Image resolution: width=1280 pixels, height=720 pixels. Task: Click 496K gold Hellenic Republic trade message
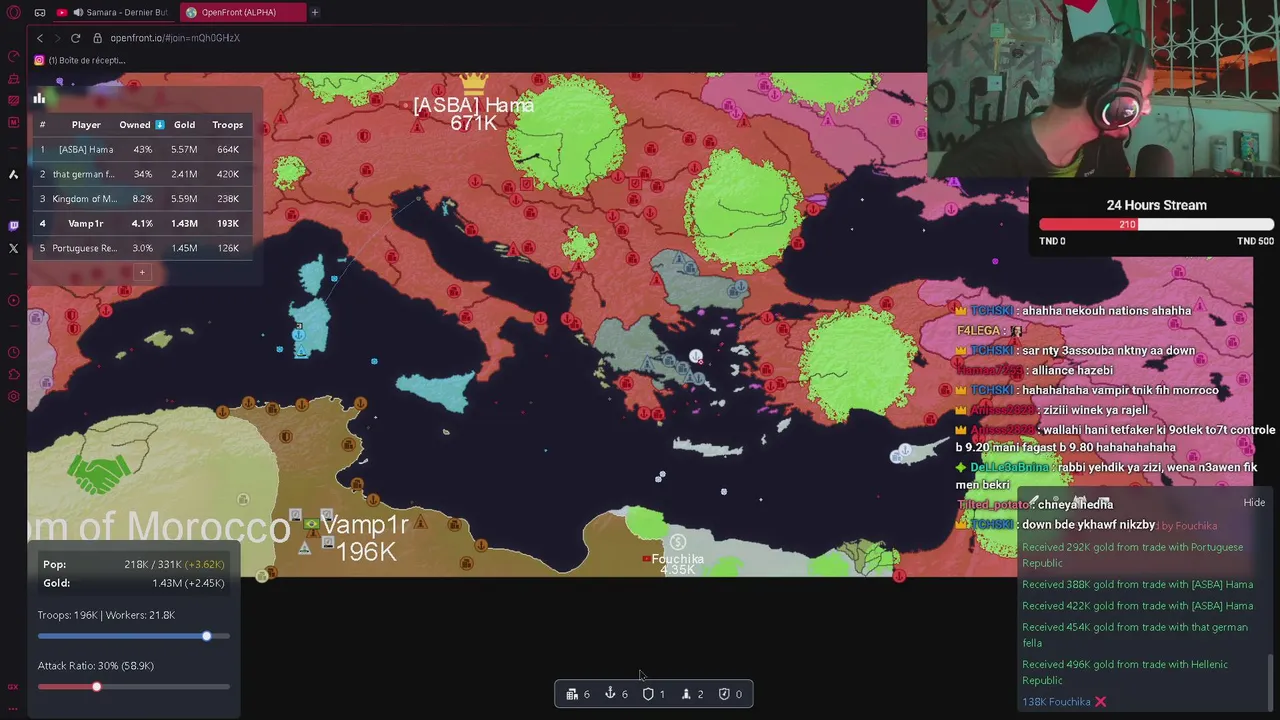[1125, 672]
